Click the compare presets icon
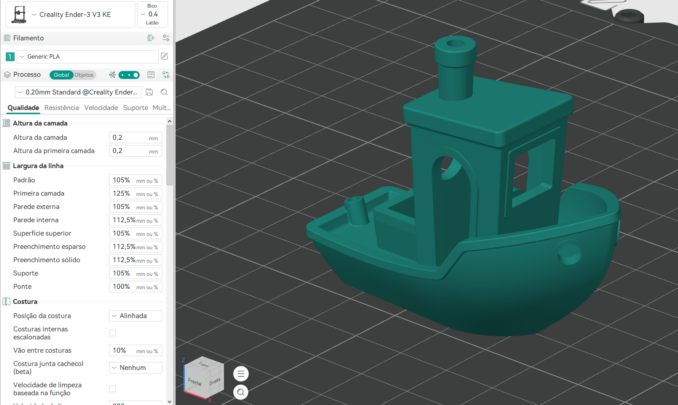This screenshot has height=405, width=678. tap(166, 75)
